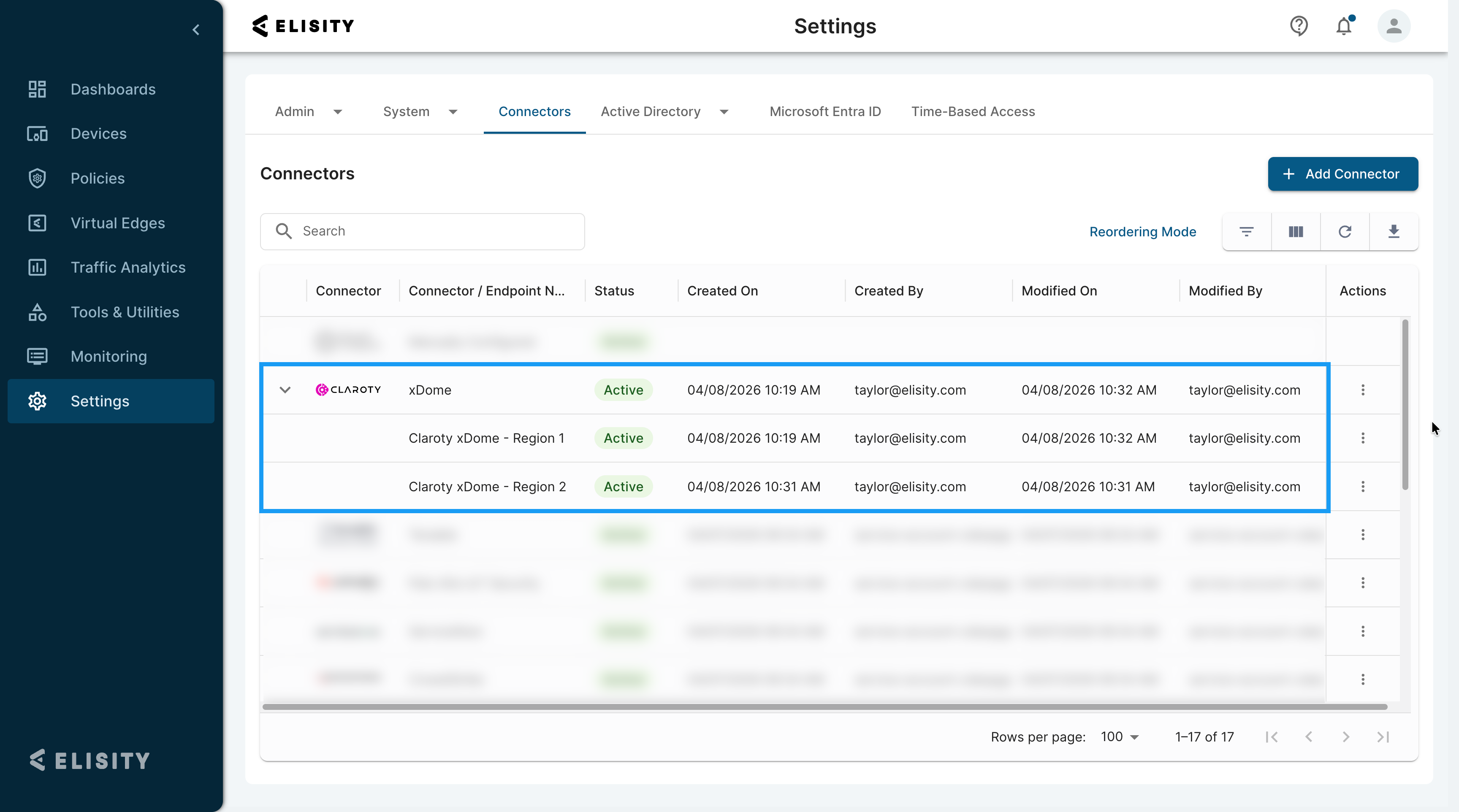Open actions menu for xDome row
1459x812 pixels.
(1363, 390)
